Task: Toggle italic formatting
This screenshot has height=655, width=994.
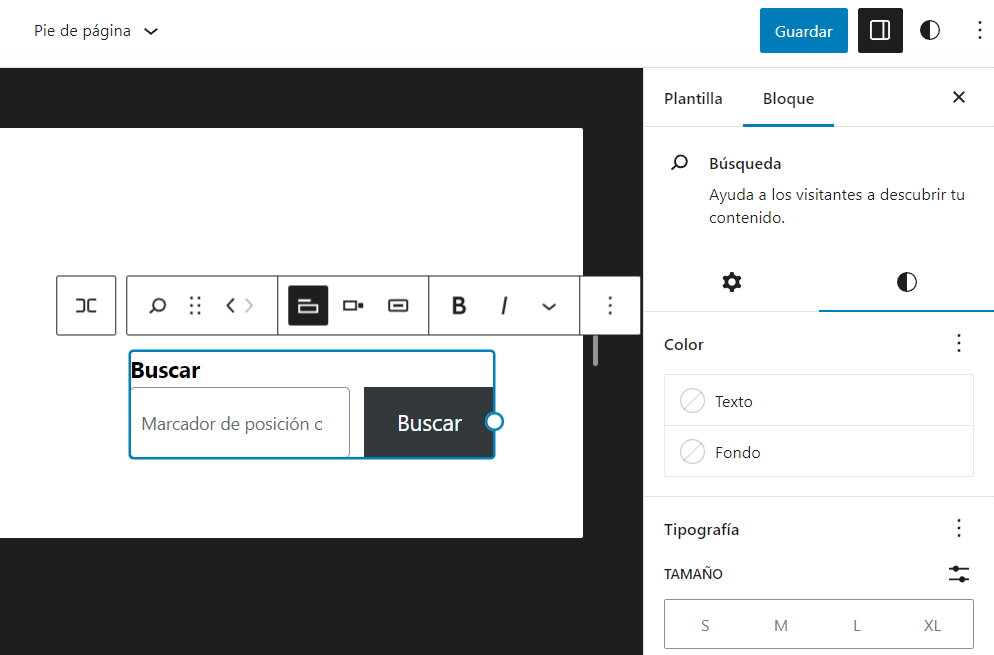Action: point(504,306)
